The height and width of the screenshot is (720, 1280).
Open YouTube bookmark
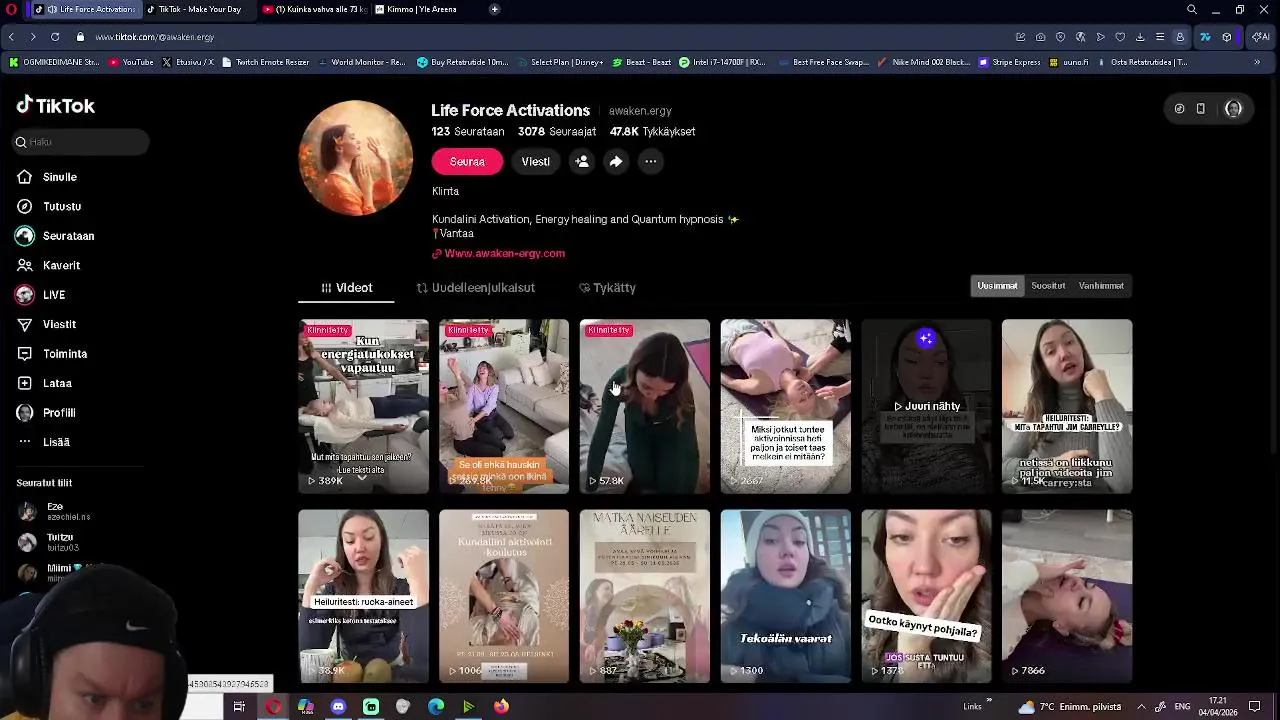point(131,62)
